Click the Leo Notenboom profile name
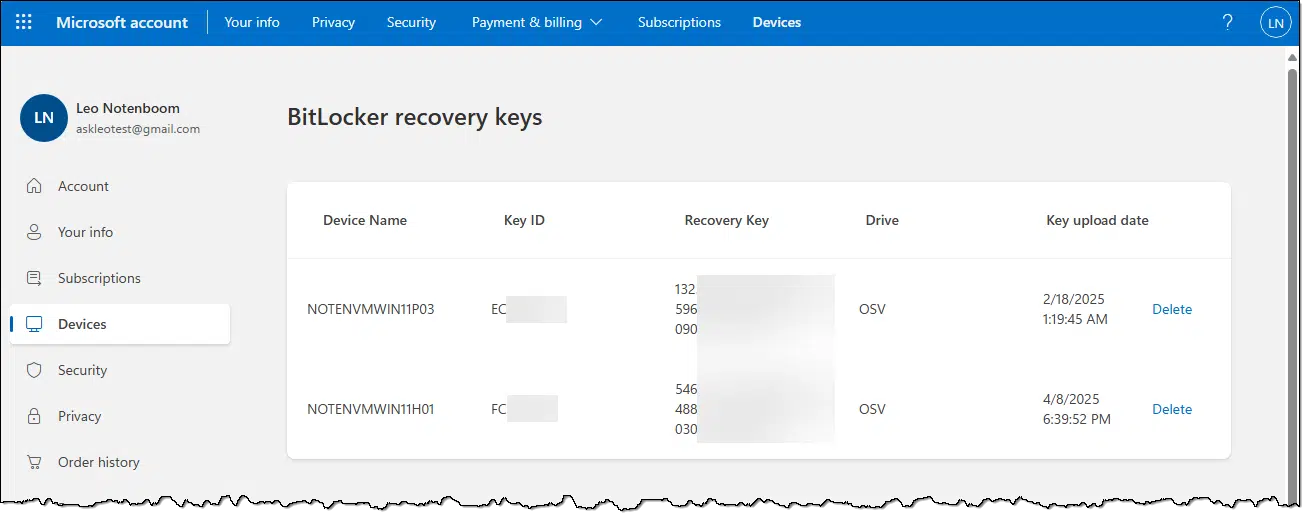Viewport: 1305px width, 518px height. pyautogui.click(x=128, y=108)
